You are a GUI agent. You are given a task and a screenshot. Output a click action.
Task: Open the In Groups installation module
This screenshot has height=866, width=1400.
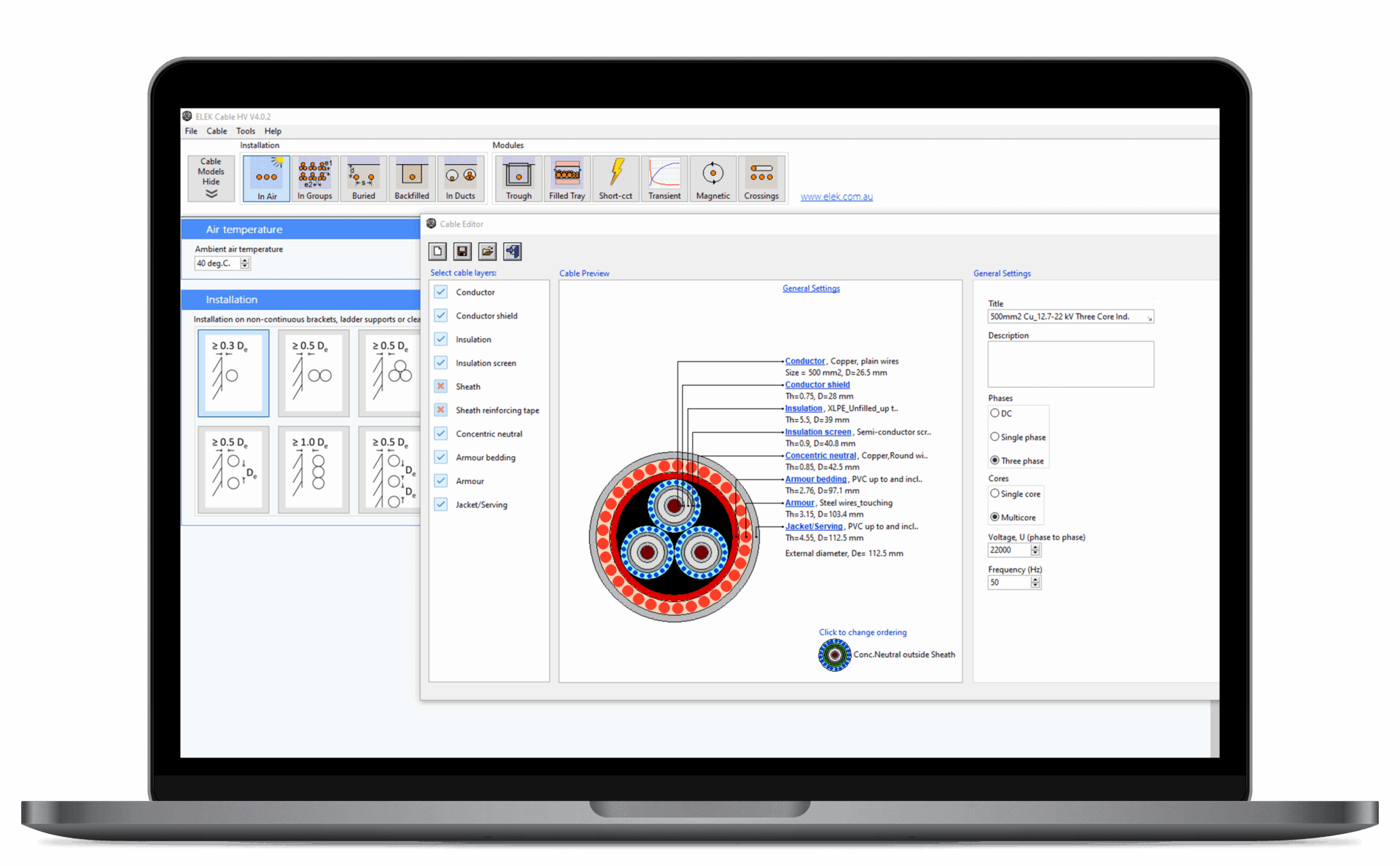tap(315, 178)
